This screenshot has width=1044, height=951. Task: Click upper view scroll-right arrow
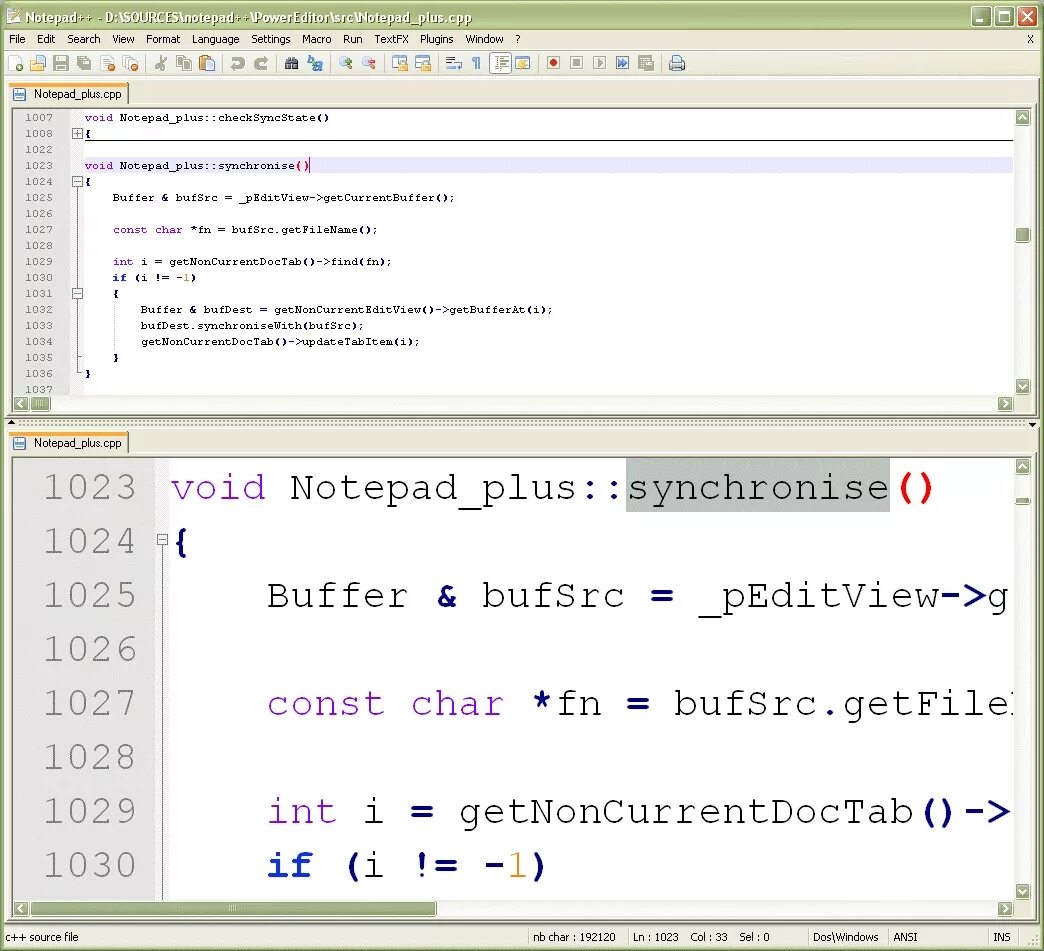tap(1005, 404)
